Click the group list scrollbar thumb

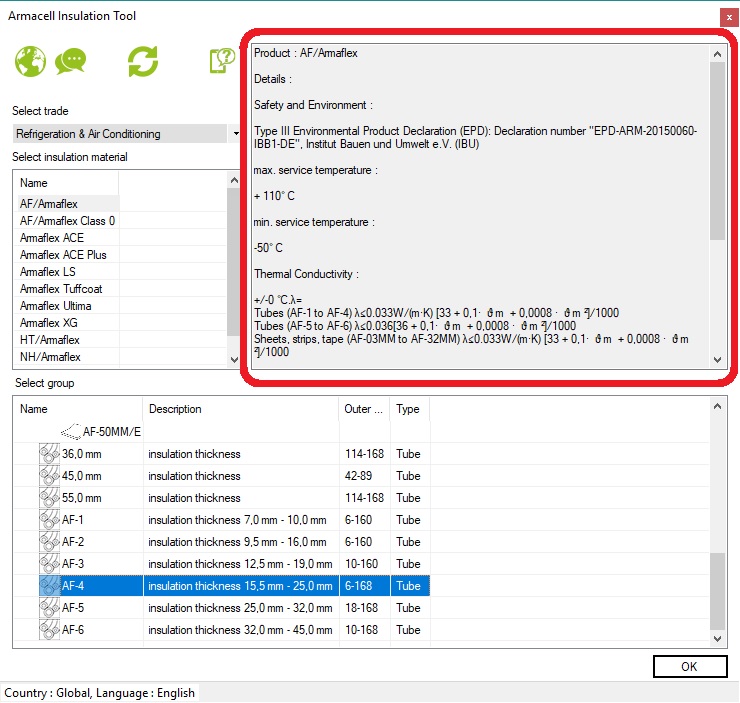coord(717,591)
